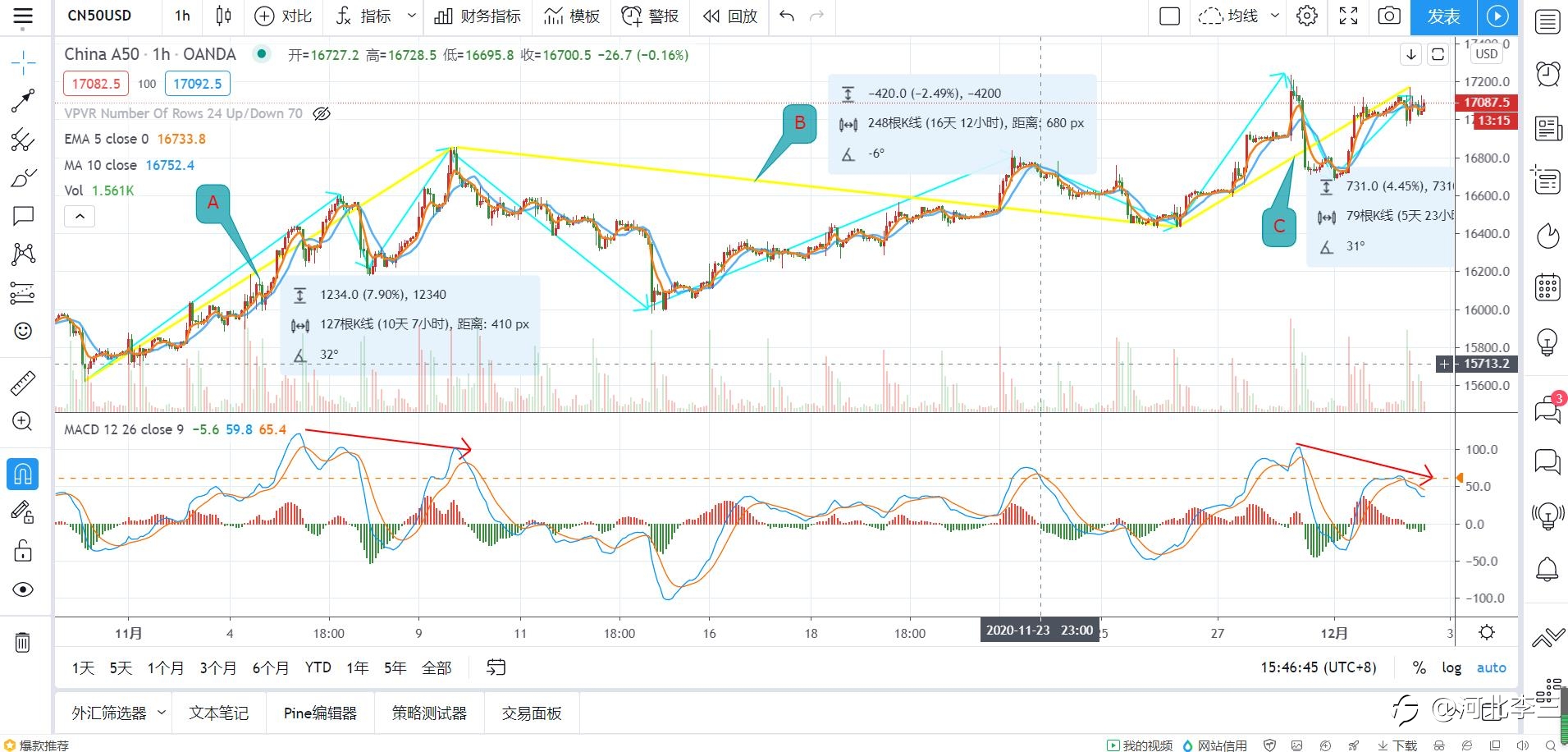Open the go-to-date icon
The width and height of the screenshot is (1568, 752).
[x=496, y=667]
